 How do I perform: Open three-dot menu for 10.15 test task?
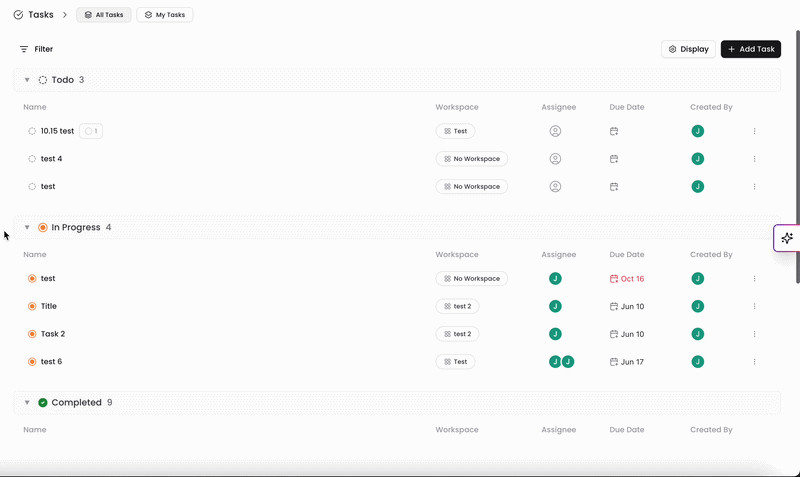754,131
